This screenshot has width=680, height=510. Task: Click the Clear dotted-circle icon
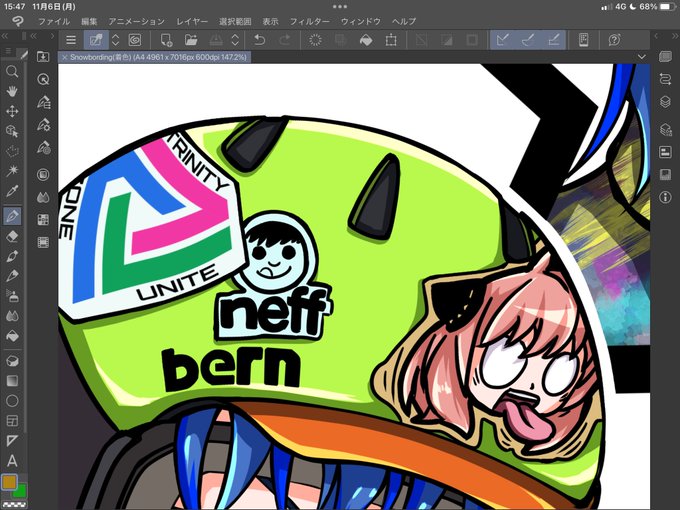(x=315, y=40)
